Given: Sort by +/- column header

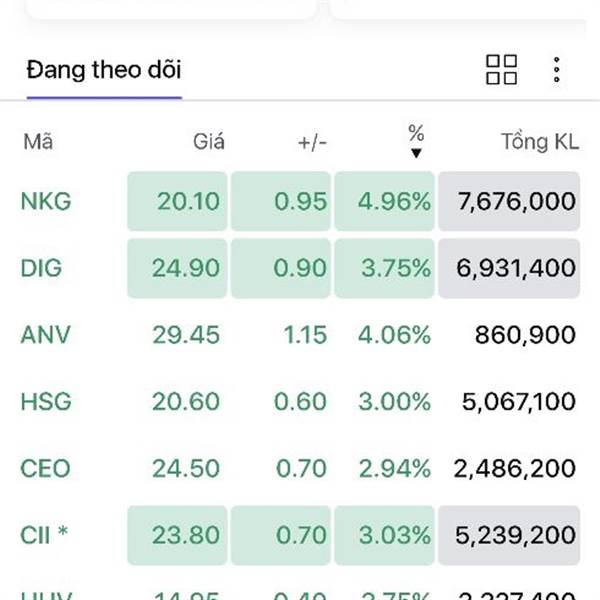Looking at the screenshot, I should (312, 143).
